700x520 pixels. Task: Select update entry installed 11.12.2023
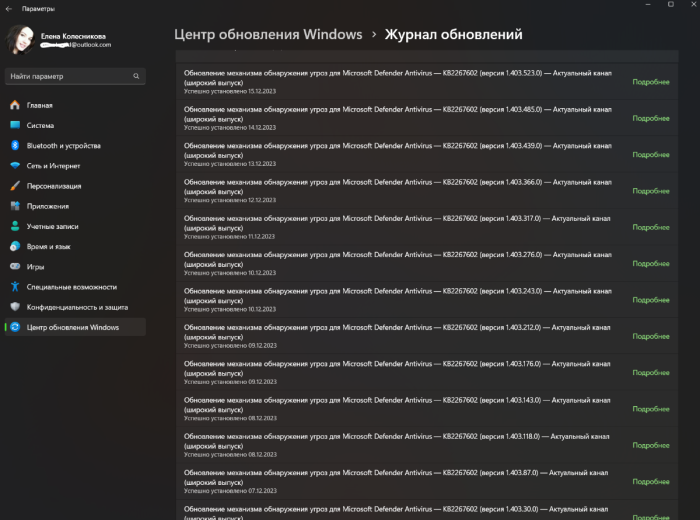point(427,227)
